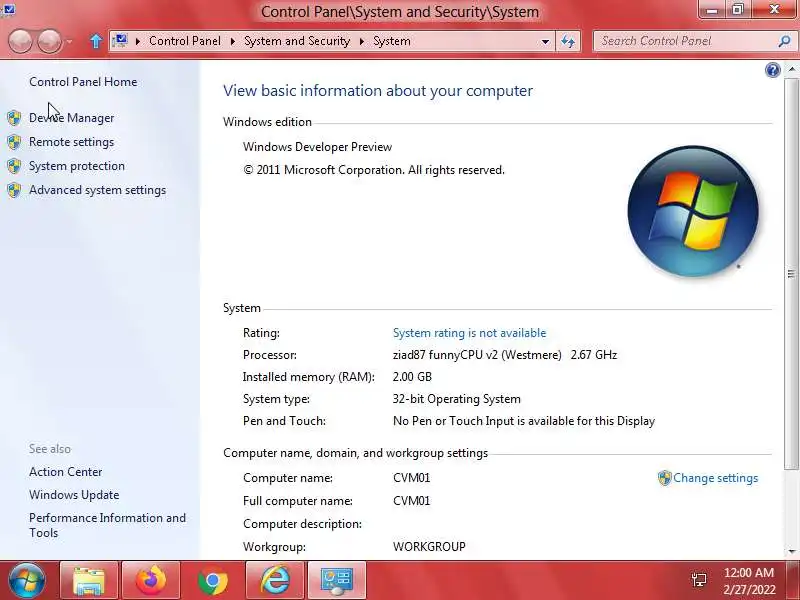Image resolution: width=800 pixels, height=600 pixels.
Task: Select processor value ziad87 funnyCPU v2
Action: pos(505,355)
